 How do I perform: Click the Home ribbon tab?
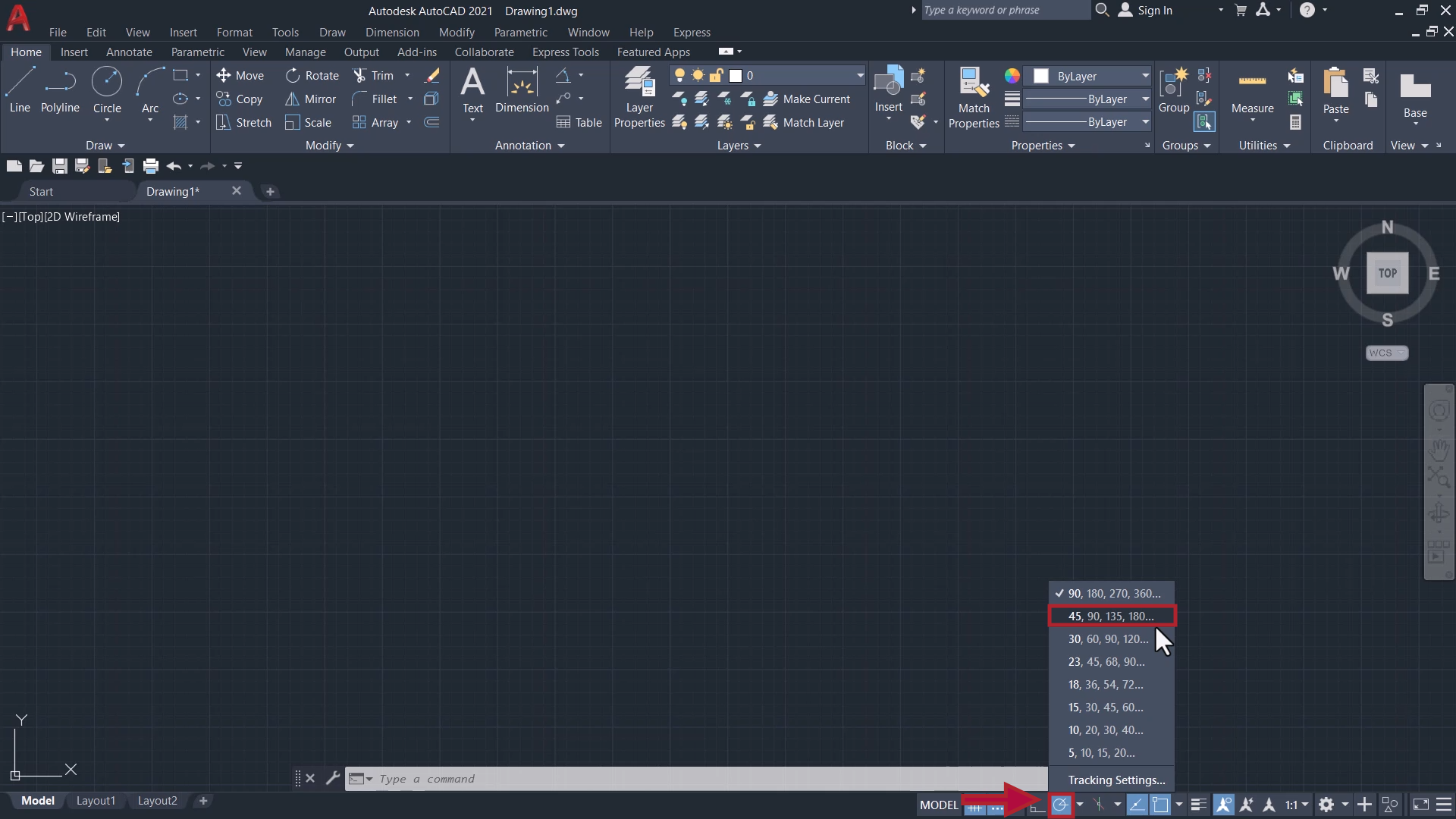point(26,52)
